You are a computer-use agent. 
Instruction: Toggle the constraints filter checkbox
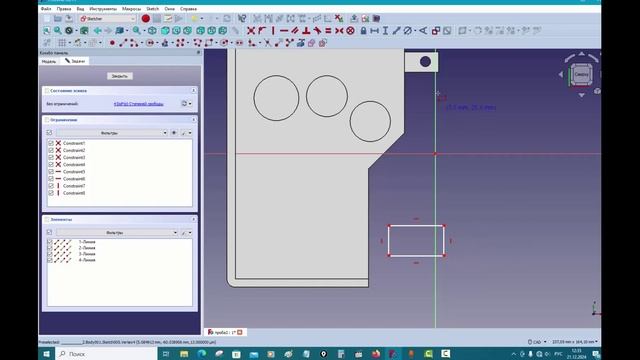pyautogui.click(x=49, y=133)
